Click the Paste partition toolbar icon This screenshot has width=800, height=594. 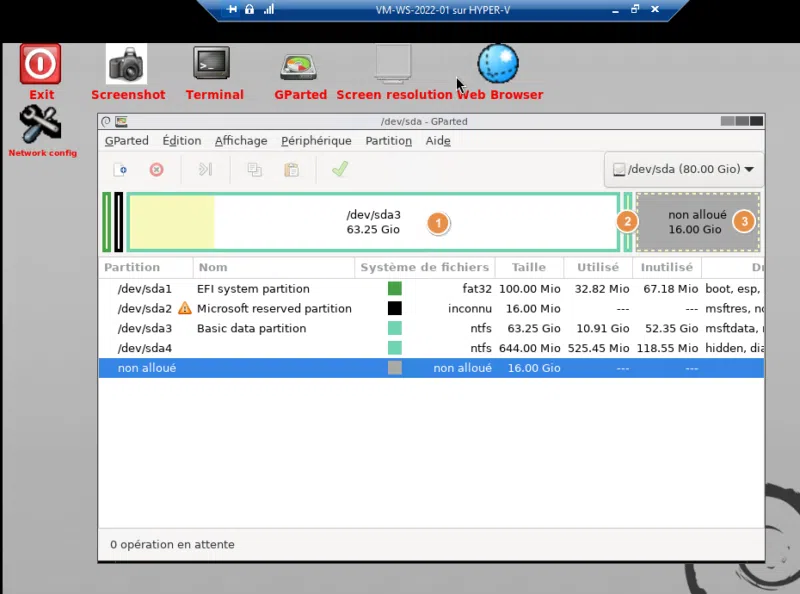click(x=291, y=170)
